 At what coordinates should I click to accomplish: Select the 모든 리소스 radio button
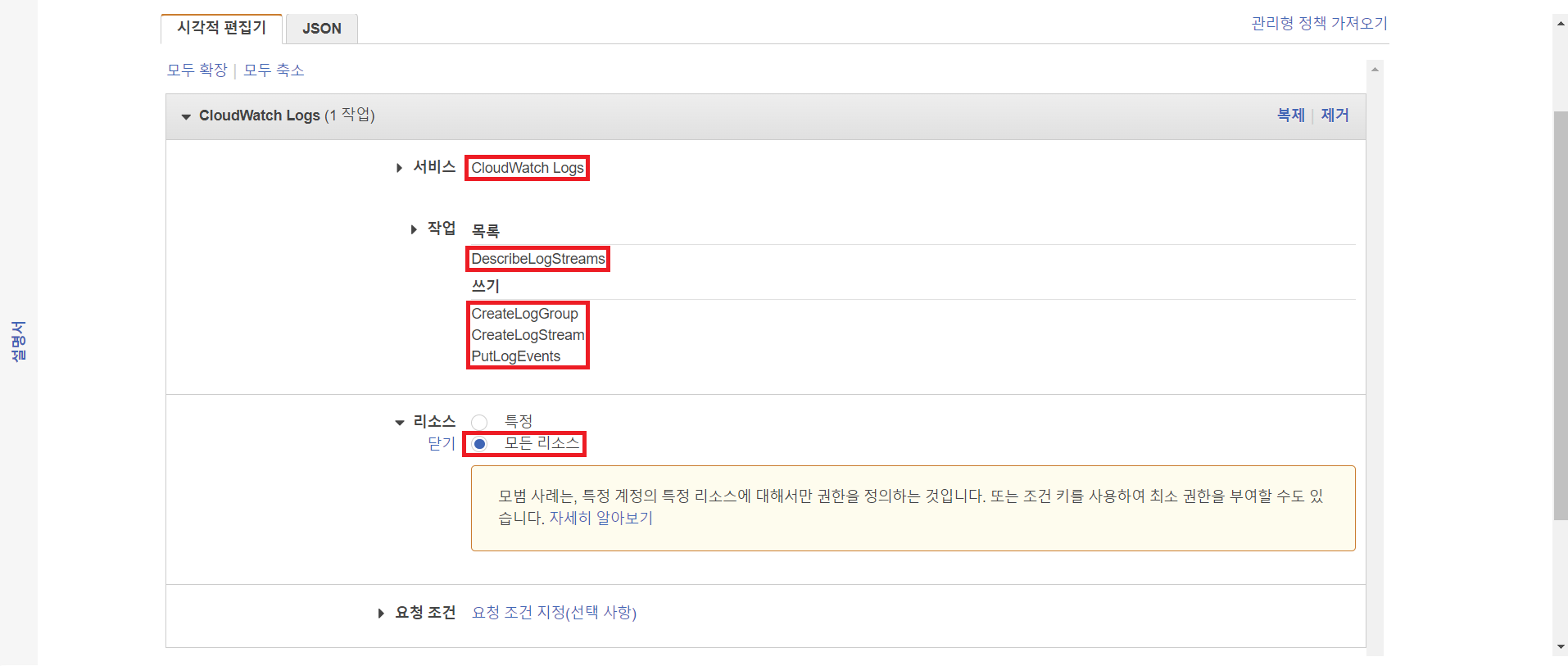(x=479, y=444)
